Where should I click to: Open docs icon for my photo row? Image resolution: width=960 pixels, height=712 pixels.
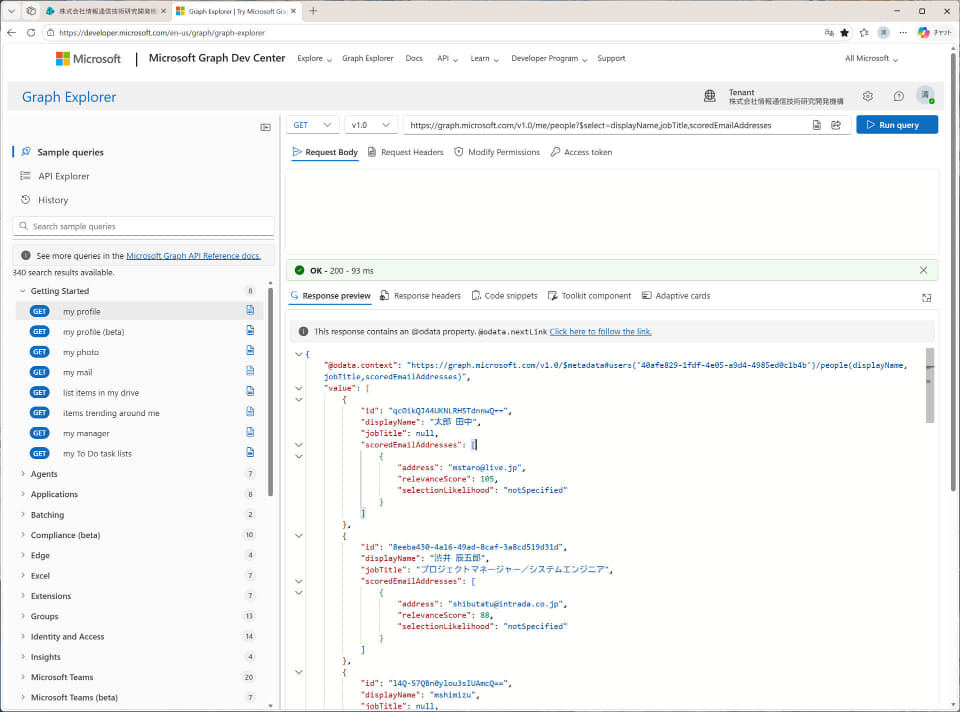point(250,351)
